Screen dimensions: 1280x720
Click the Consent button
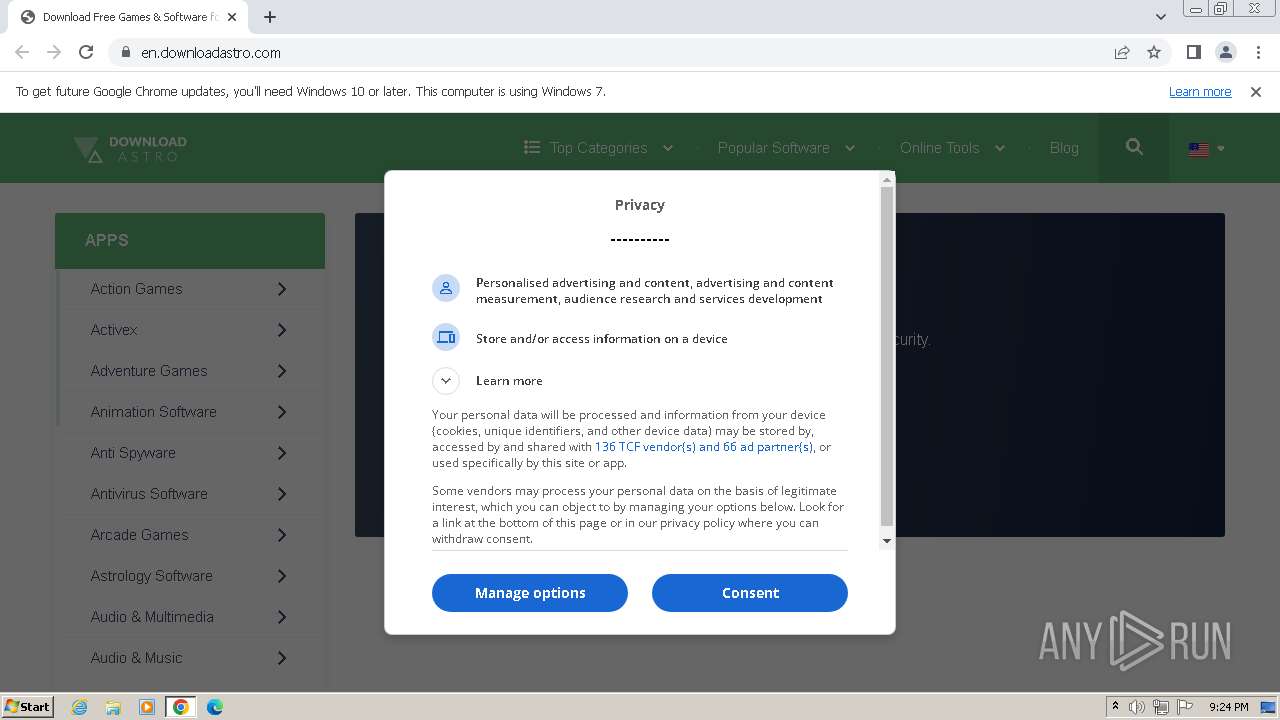[750, 593]
